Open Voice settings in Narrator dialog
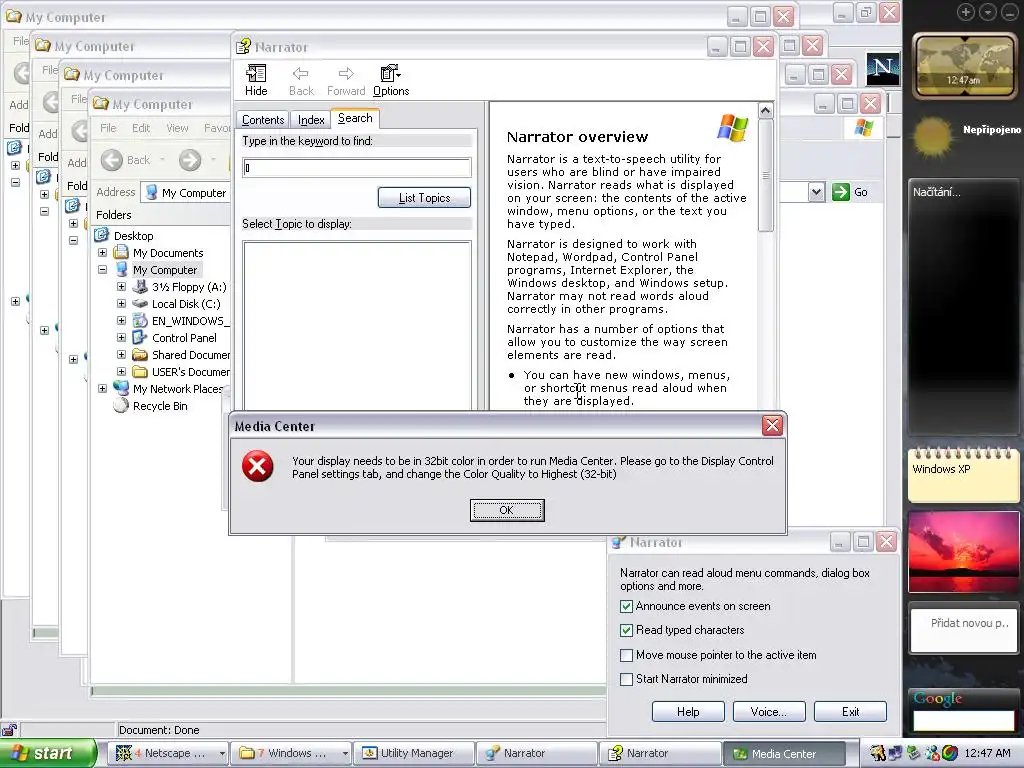Viewport: 1024px width, 768px height. click(x=769, y=712)
